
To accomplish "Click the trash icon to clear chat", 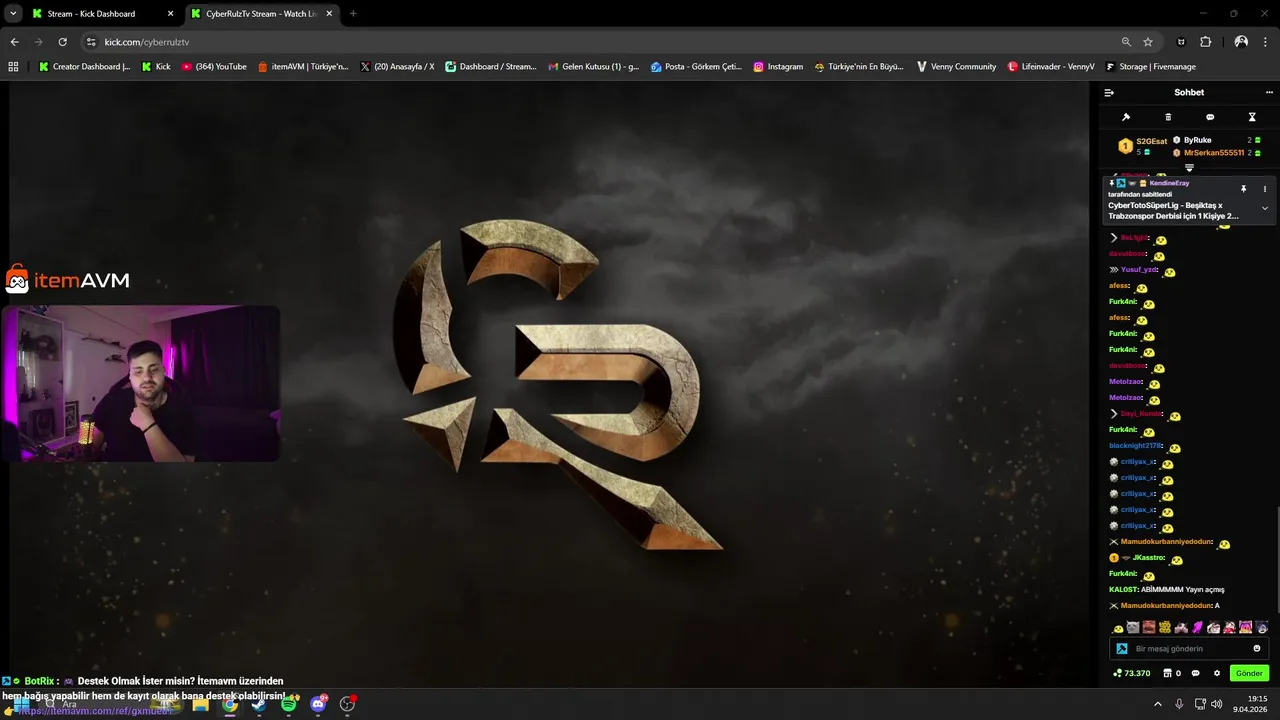I will pyautogui.click(x=1168, y=117).
